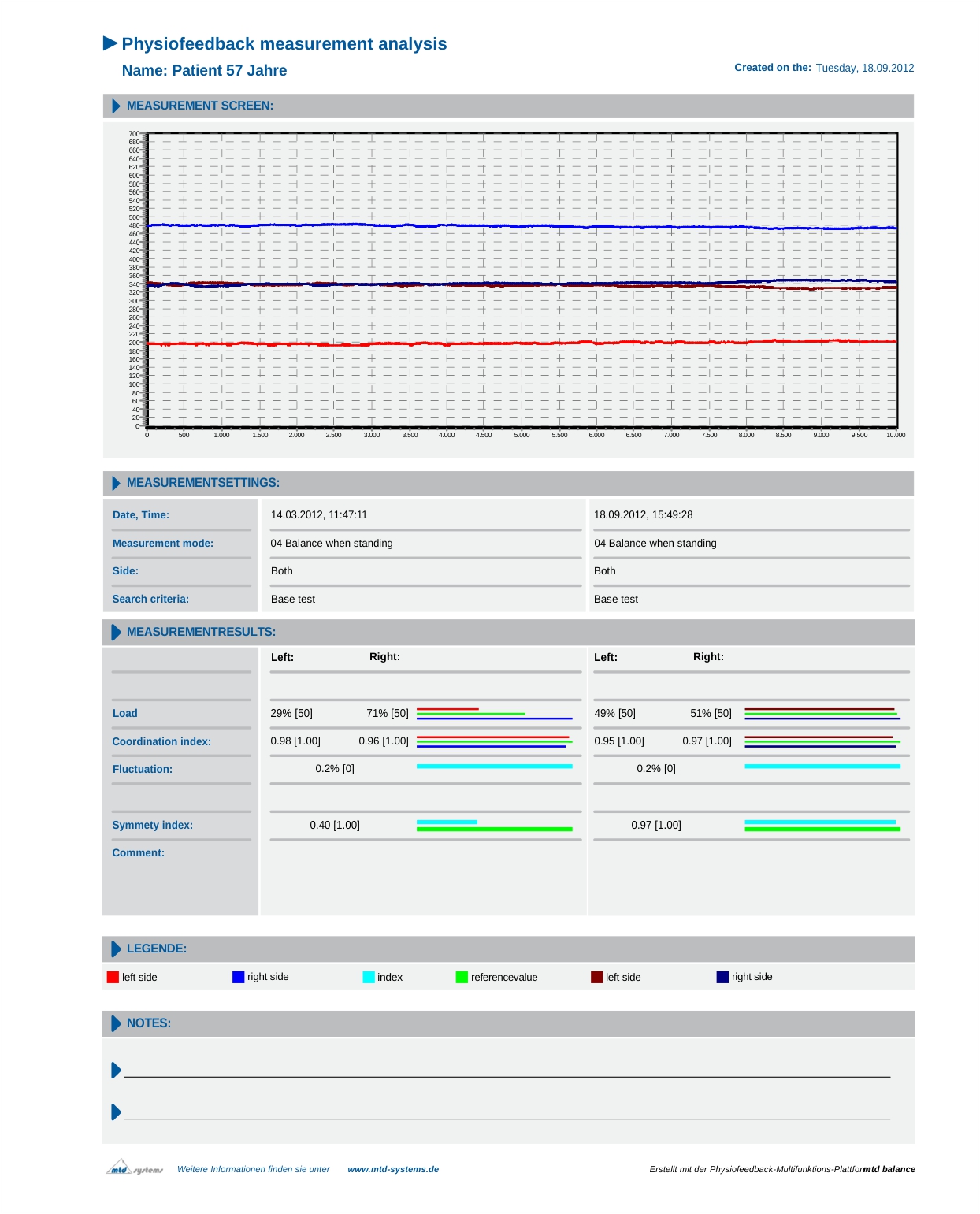
Task: Select the cyan index legend swatch
Action: tap(369, 977)
